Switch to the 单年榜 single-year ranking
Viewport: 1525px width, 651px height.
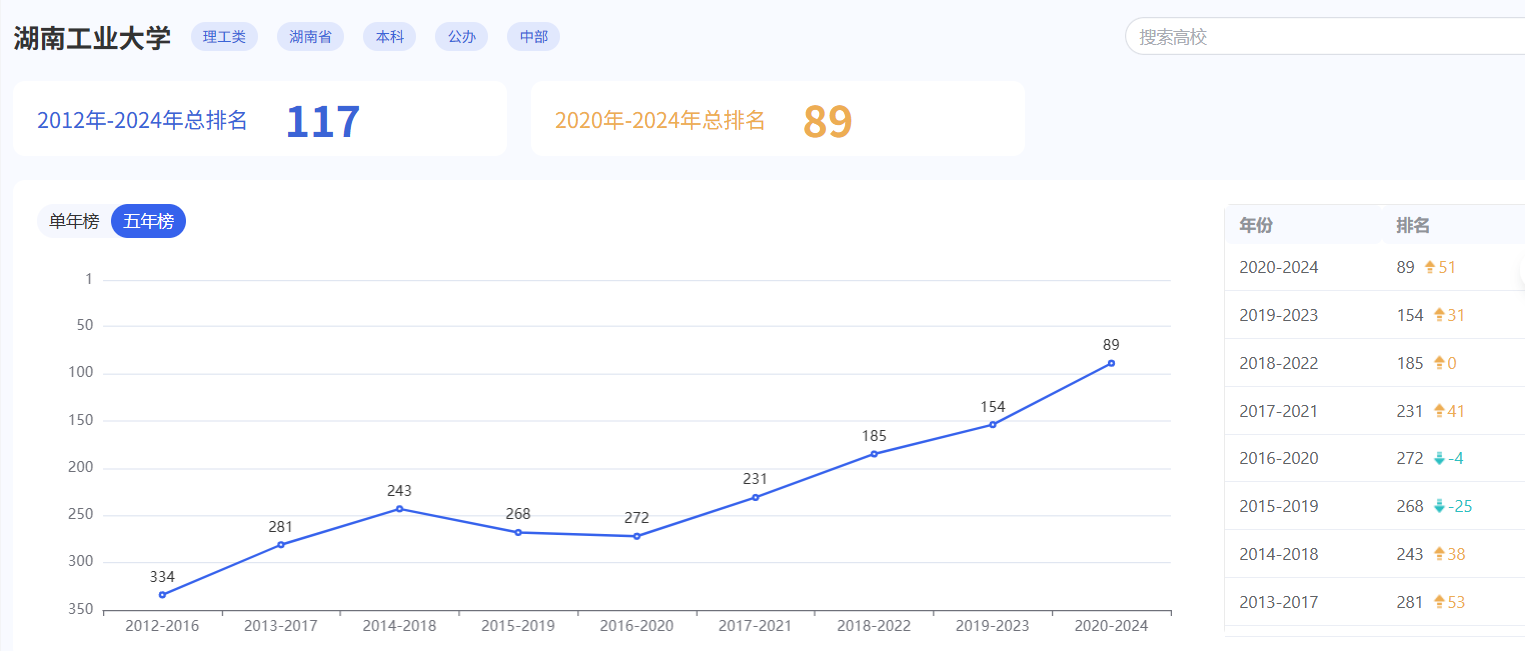pyautogui.click(x=74, y=221)
